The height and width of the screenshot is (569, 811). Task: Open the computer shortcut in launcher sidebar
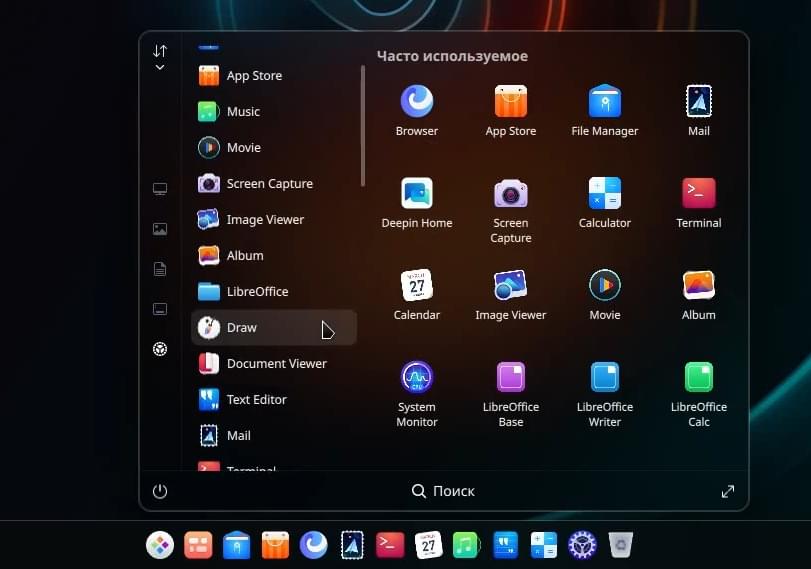pos(160,189)
